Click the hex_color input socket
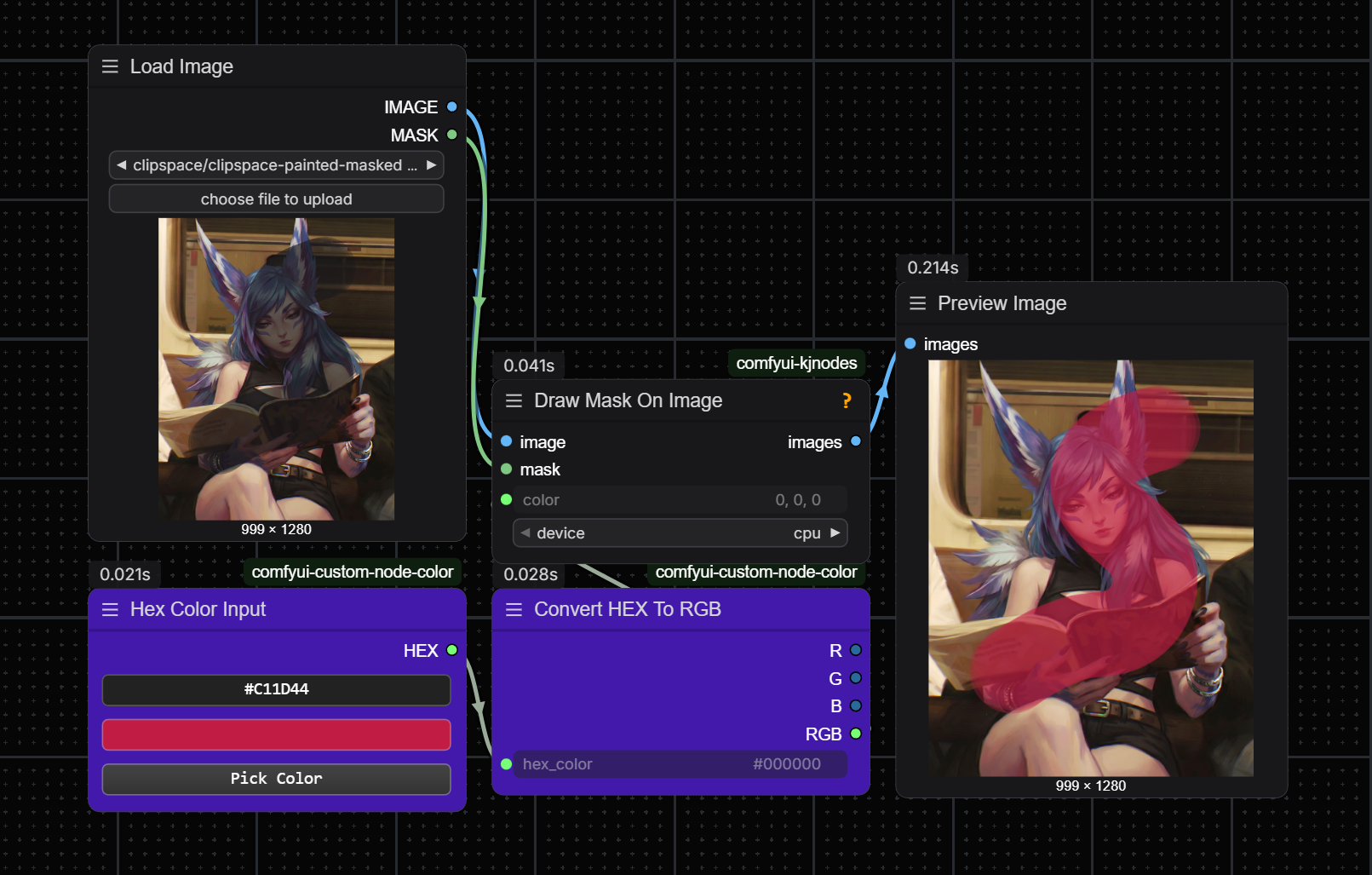 click(507, 764)
